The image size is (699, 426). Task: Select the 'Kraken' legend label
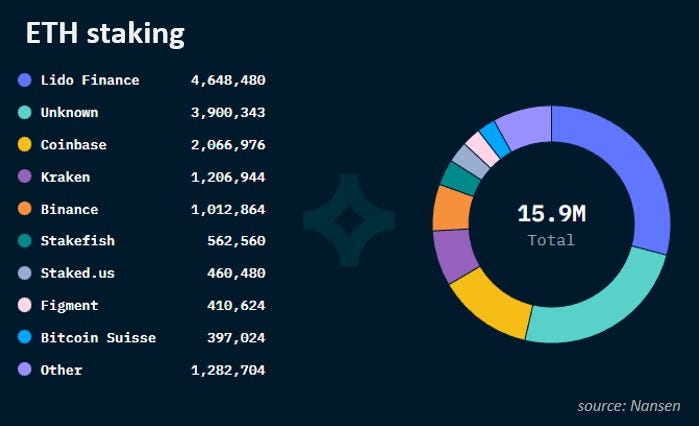point(66,177)
